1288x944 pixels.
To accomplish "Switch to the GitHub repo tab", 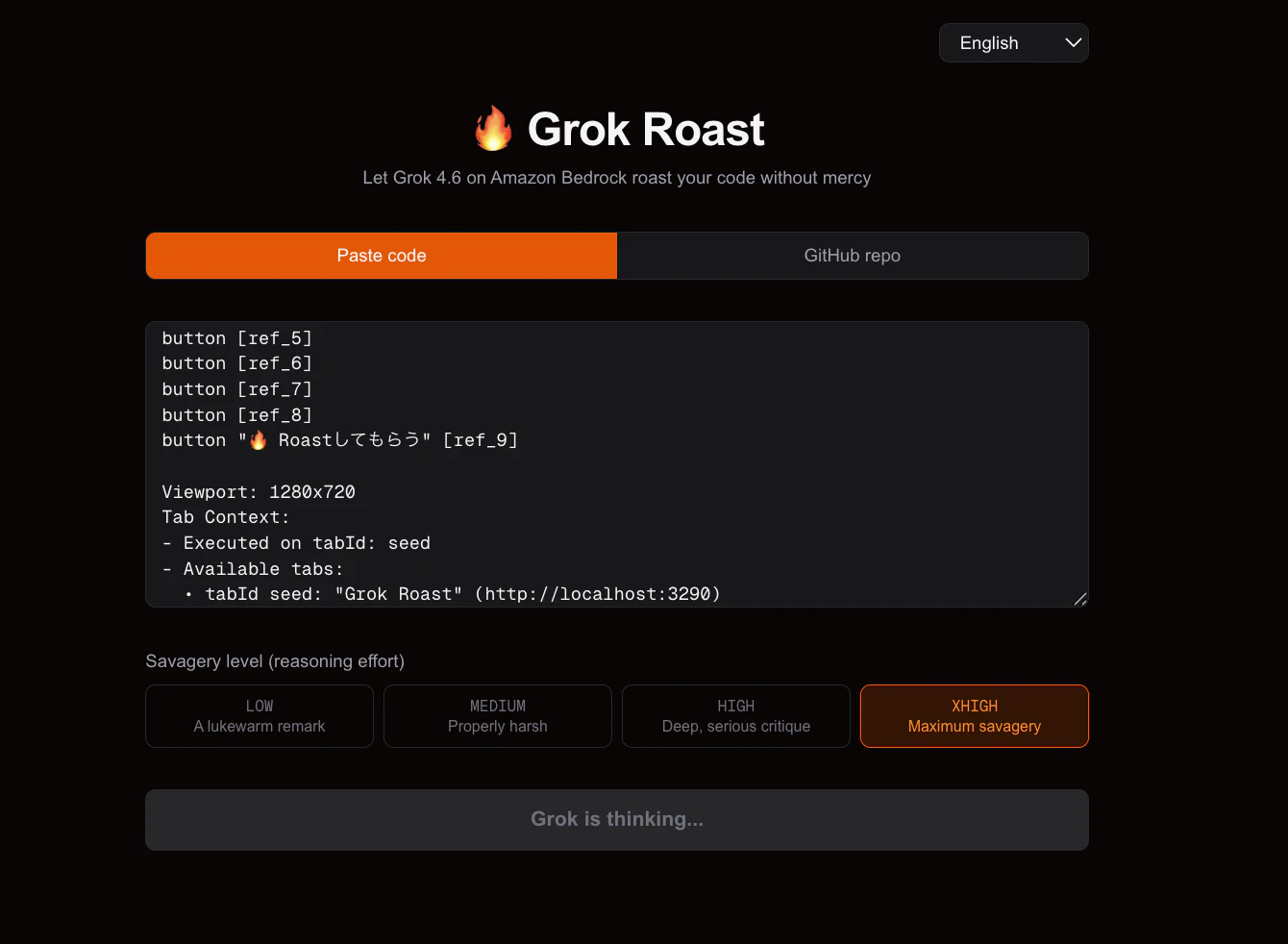I will (x=853, y=256).
